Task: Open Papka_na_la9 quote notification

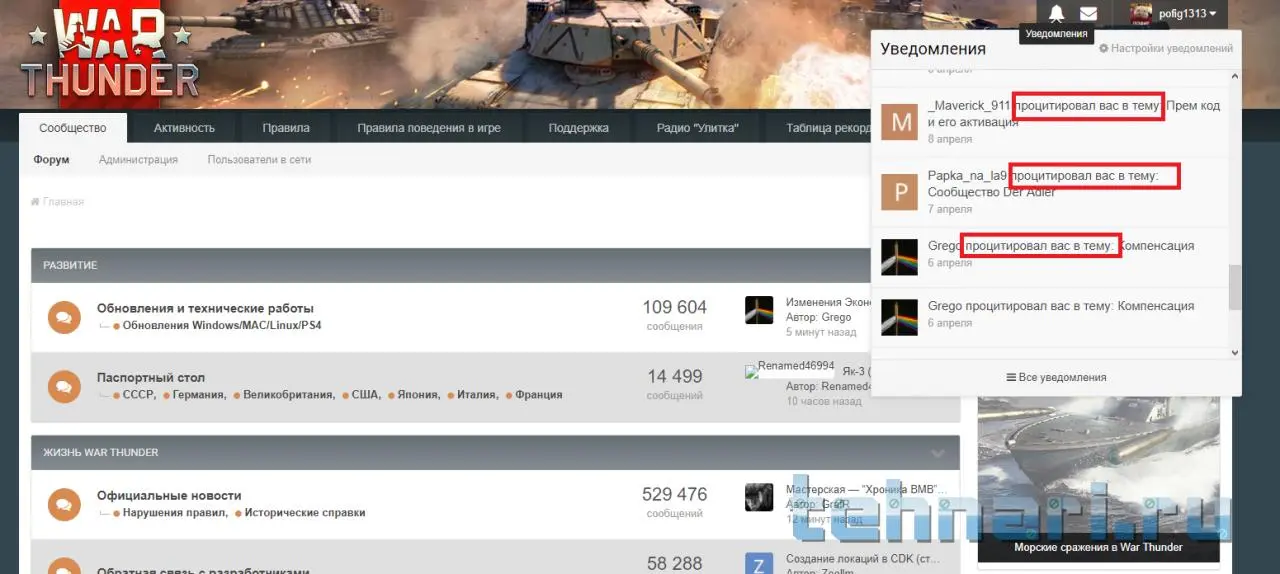Action: coord(1050,192)
